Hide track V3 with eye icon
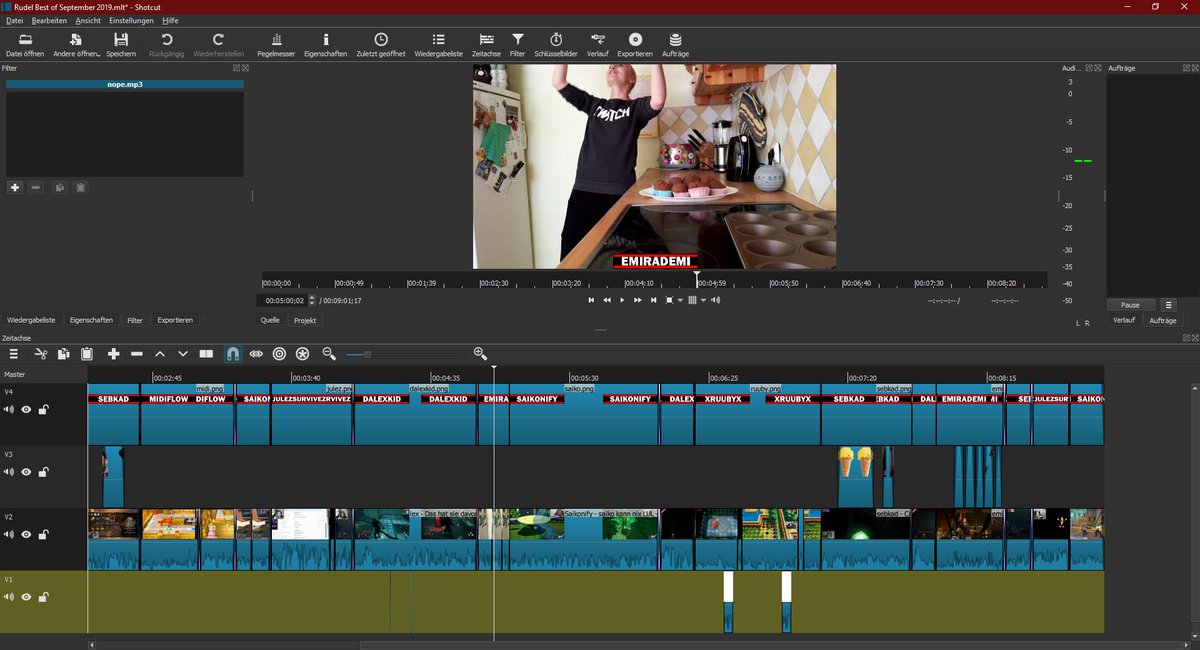The width and height of the screenshot is (1200, 650). pyautogui.click(x=26, y=472)
